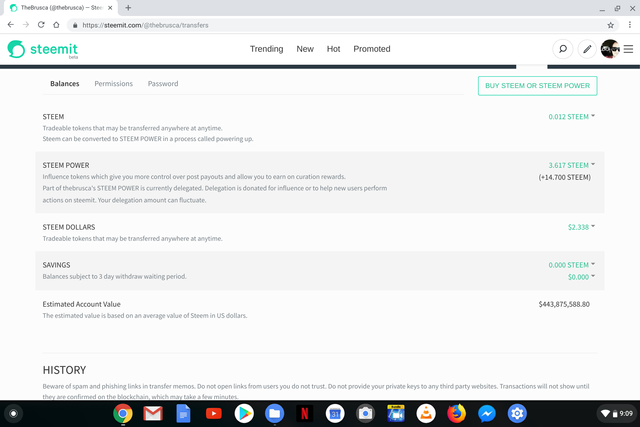Click the browser back arrow
Screen dimensions: 640x427
[x=11, y=25]
